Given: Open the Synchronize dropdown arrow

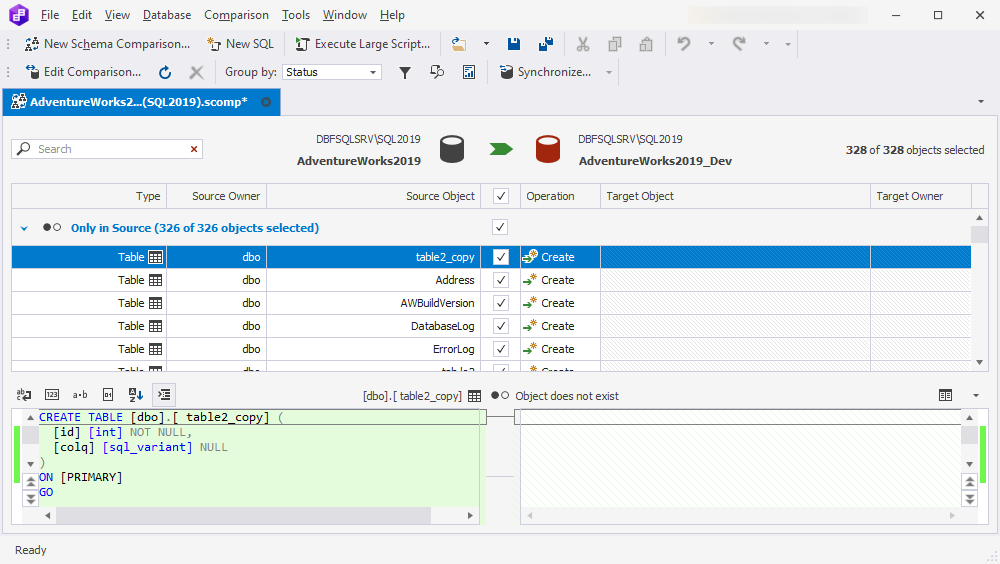Looking at the screenshot, I should [x=608, y=72].
